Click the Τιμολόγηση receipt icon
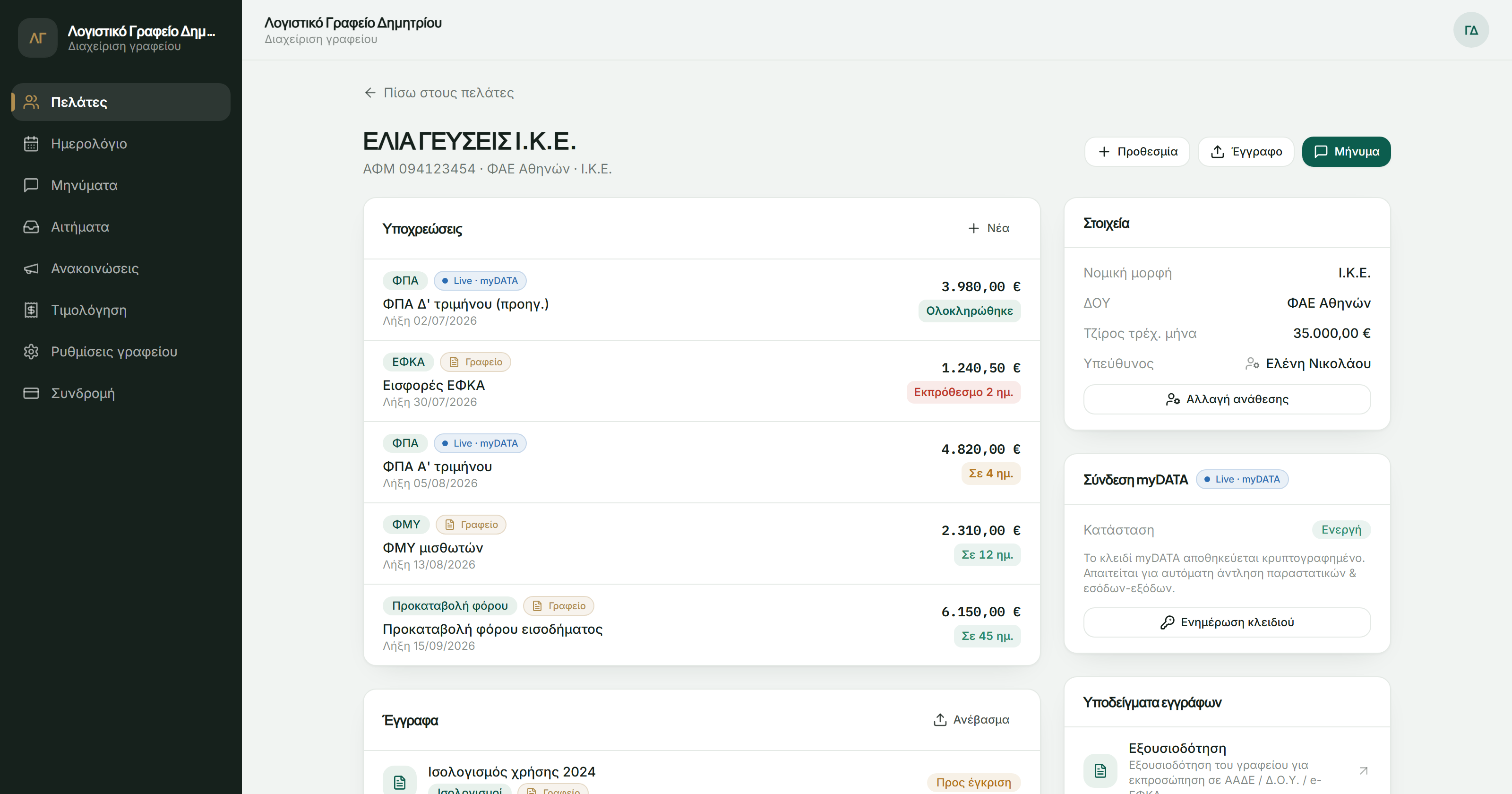The image size is (1512, 794). tap(31, 310)
